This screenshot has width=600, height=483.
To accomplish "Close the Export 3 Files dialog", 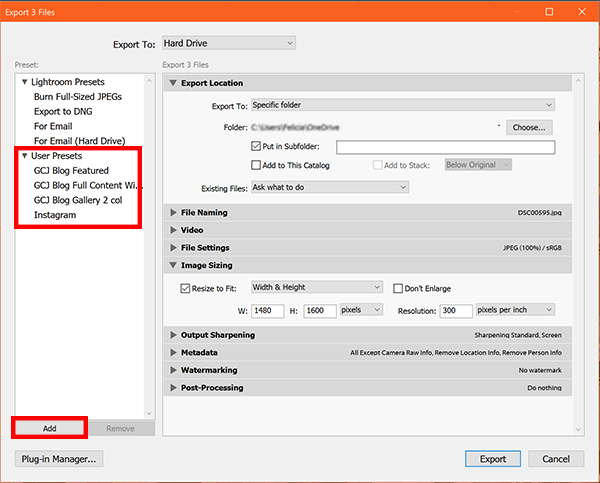I will (582, 11).
